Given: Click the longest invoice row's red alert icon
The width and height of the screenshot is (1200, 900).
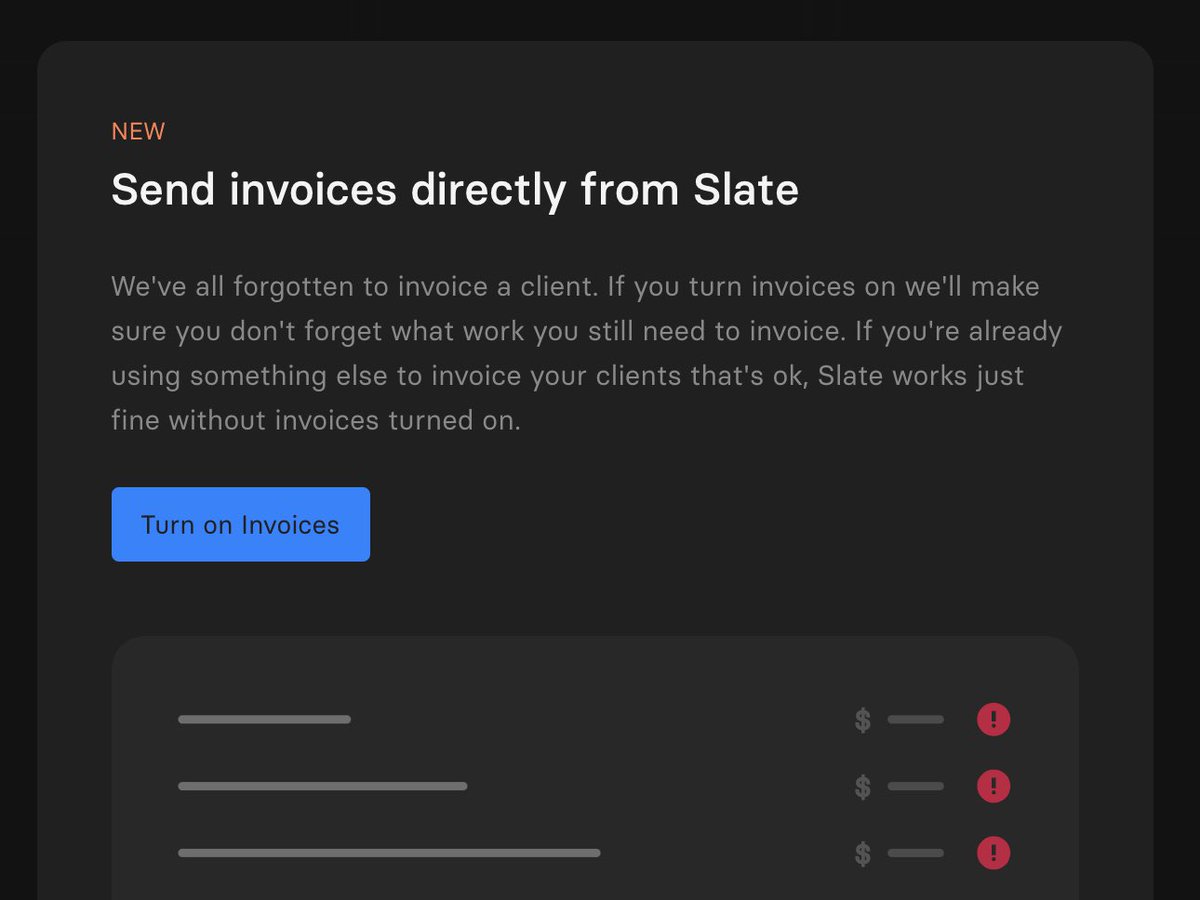Looking at the screenshot, I should tap(993, 853).
